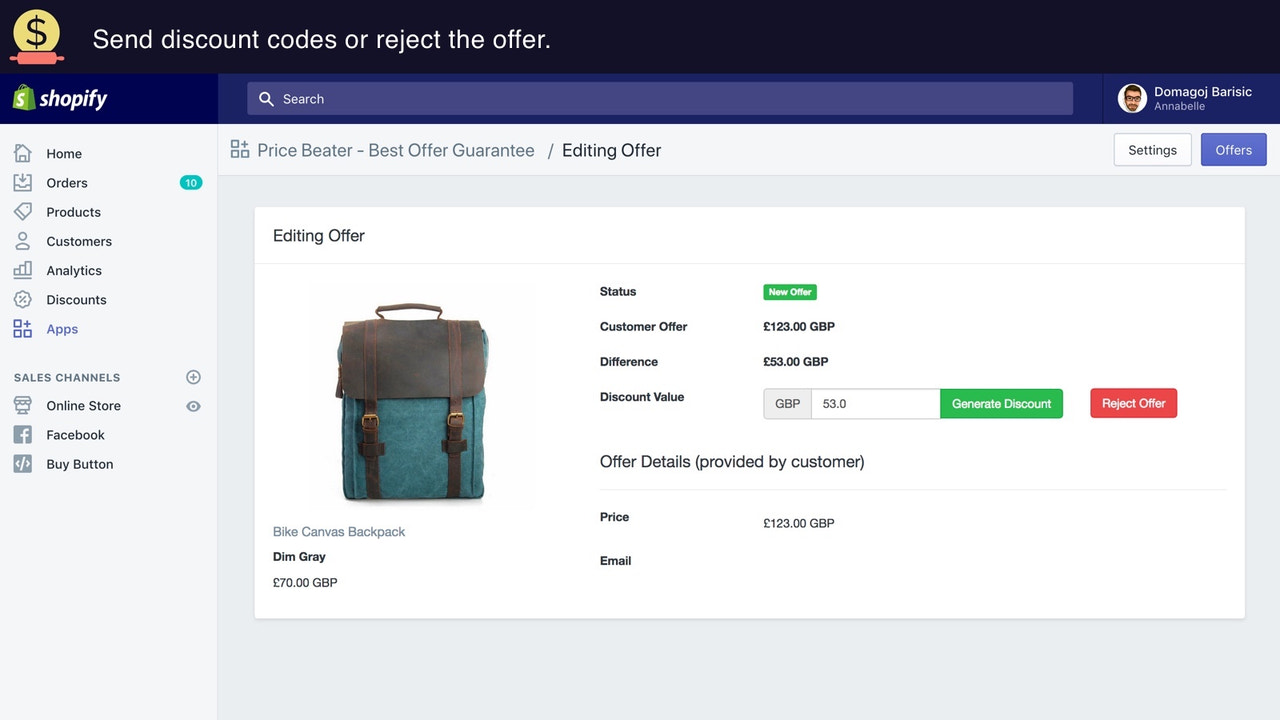Click the Facebook sales channel icon
Image resolution: width=1280 pixels, height=720 pixels.
point(22,434)
